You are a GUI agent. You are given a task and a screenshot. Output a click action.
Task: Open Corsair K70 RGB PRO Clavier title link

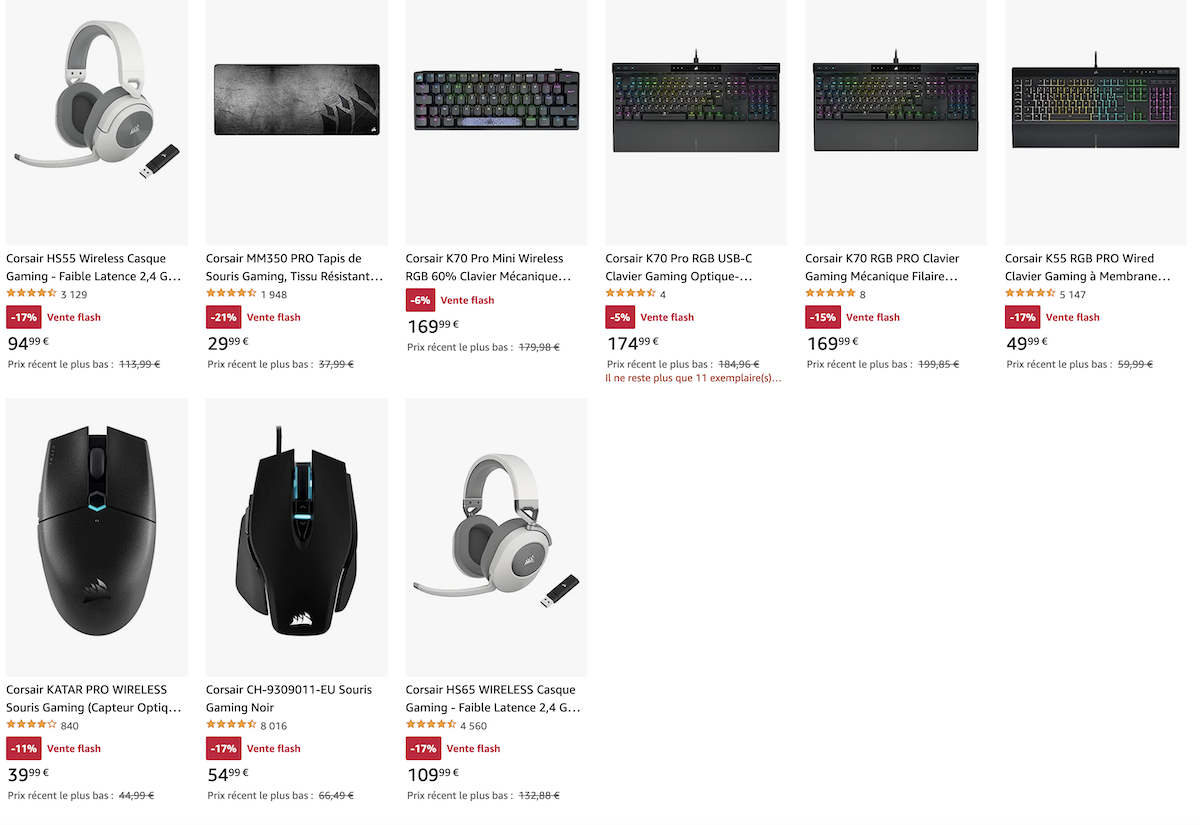882,267
